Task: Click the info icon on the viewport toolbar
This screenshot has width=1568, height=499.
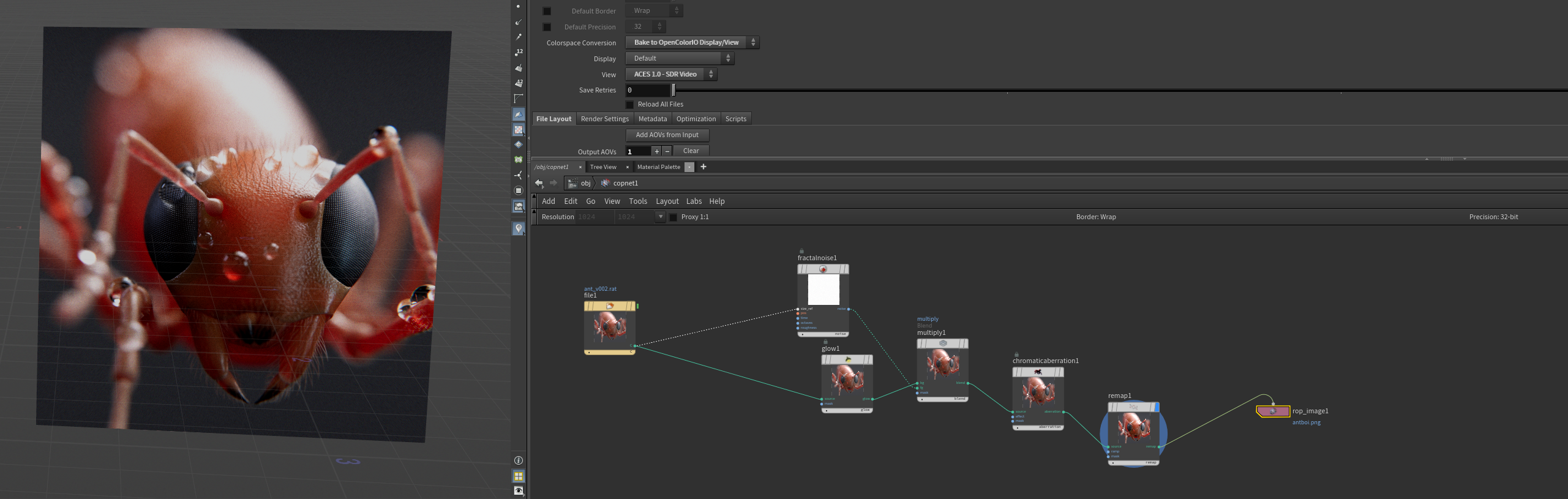Action: coord(519,460)
